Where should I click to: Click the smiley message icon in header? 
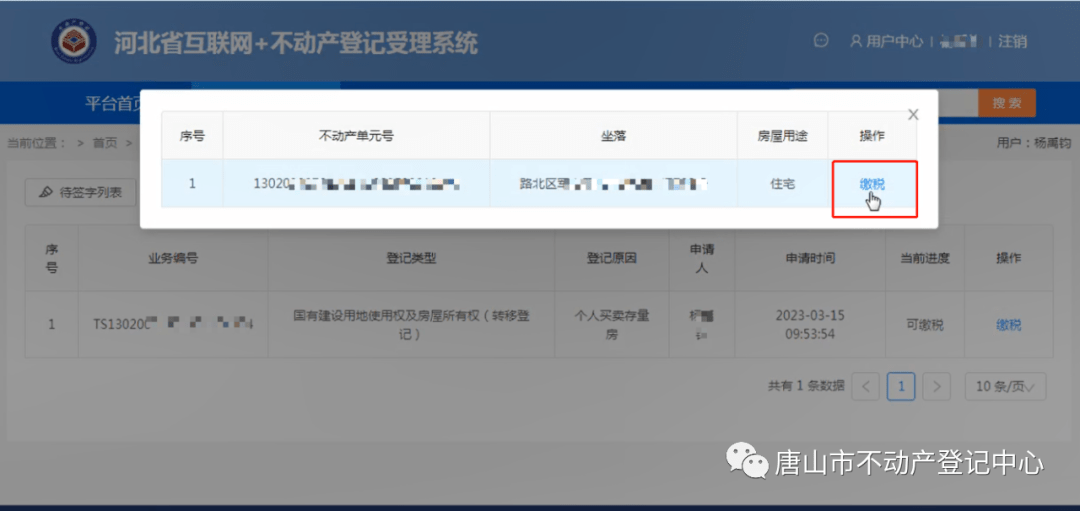coord(822,41)
